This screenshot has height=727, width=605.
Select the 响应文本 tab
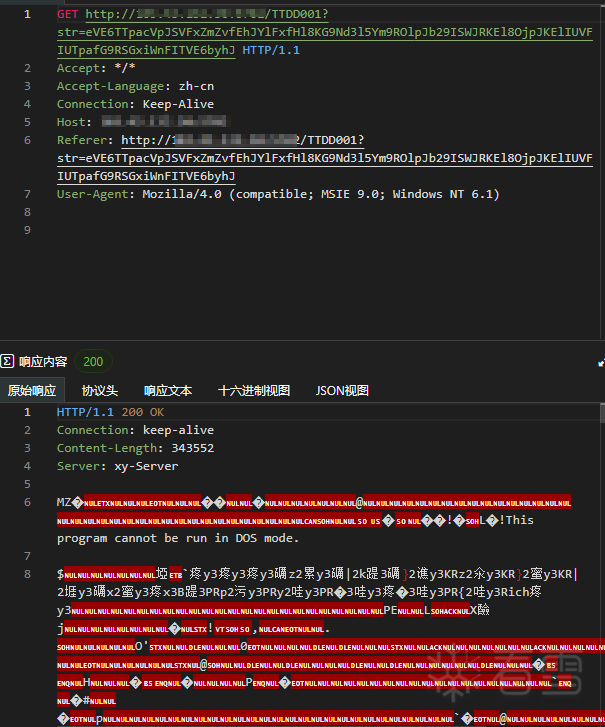[x=168, y=390]
